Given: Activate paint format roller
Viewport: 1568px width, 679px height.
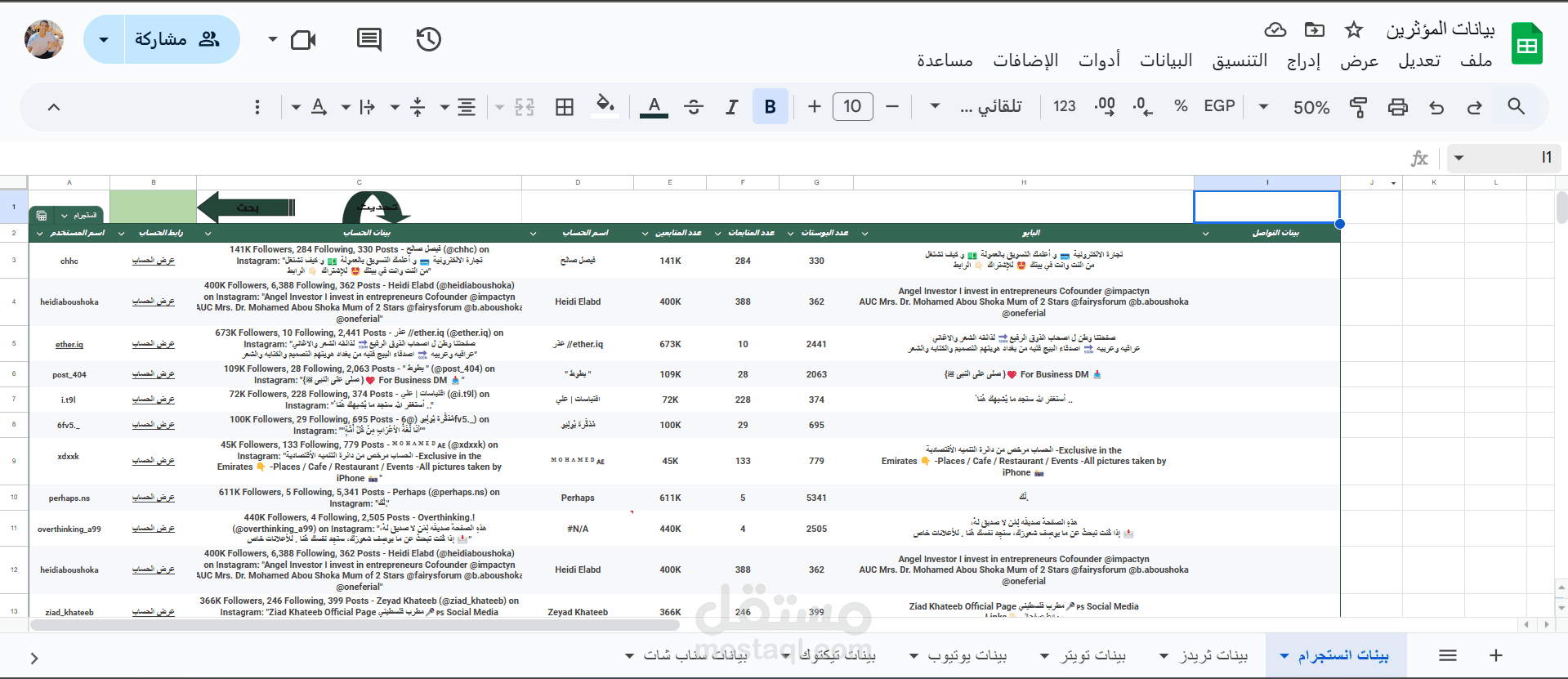Looking at the screenshot, I should click(1358, 107).
